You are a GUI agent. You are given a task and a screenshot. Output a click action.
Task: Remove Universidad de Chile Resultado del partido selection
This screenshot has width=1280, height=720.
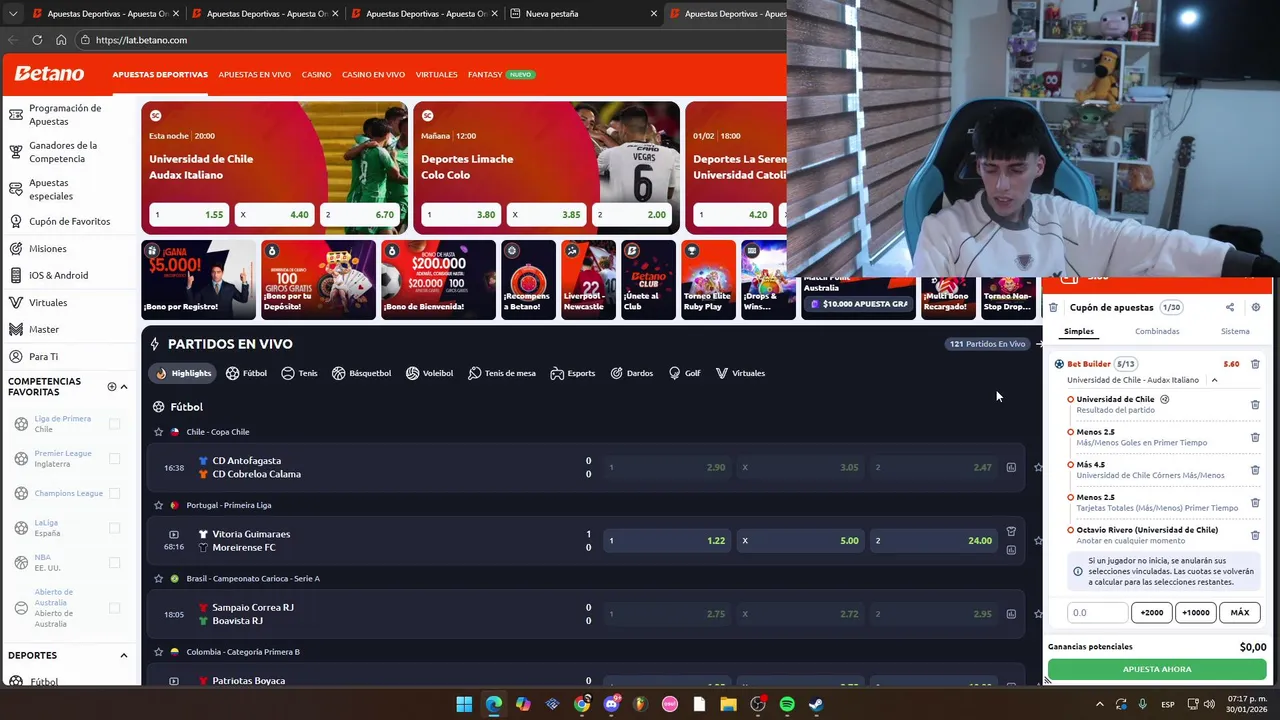coord(1256,405)
